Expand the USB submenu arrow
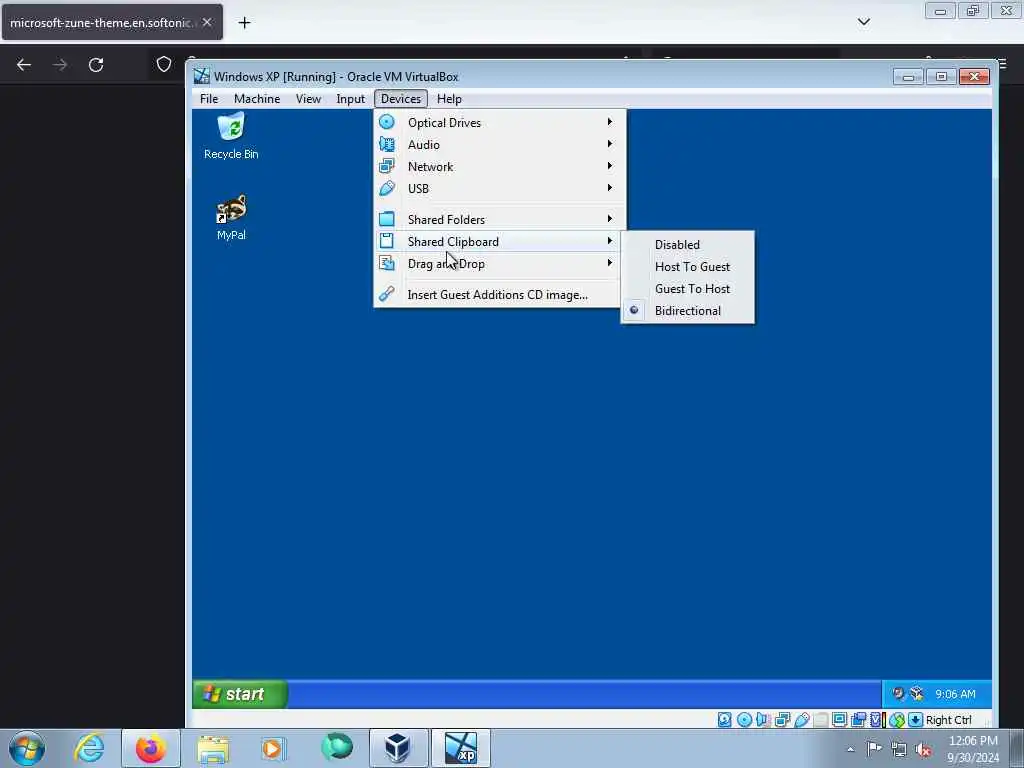The height and width of the screenshot is (768, 1024). coord(609,188)
